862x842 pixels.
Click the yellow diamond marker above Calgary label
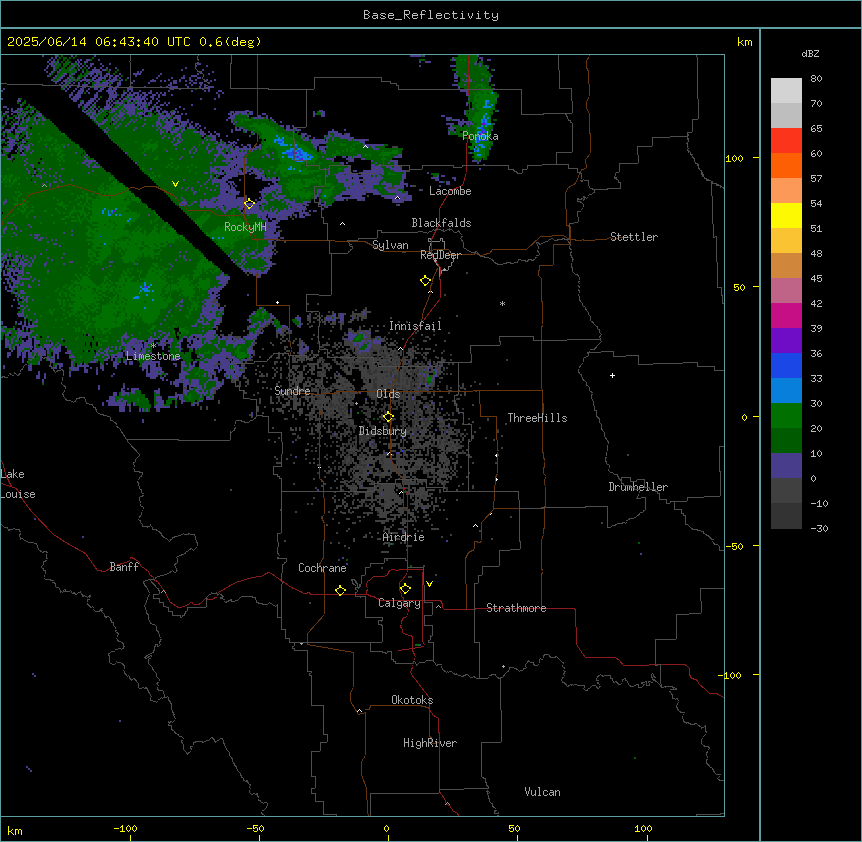(x=405, y=589)
